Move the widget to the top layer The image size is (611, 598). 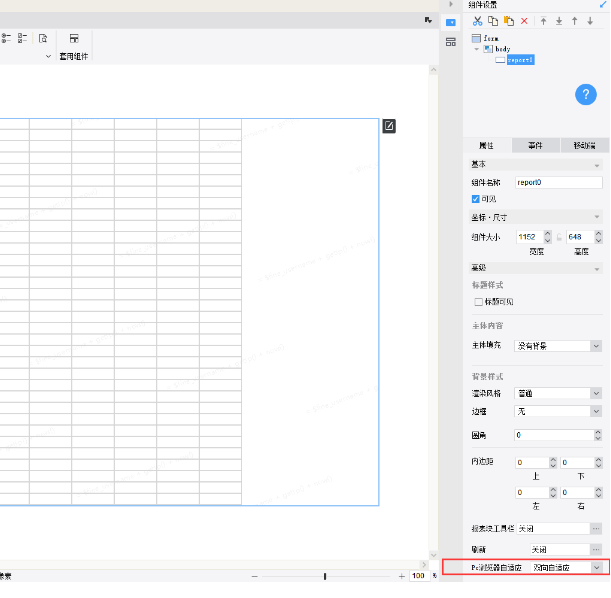[544, 21]
